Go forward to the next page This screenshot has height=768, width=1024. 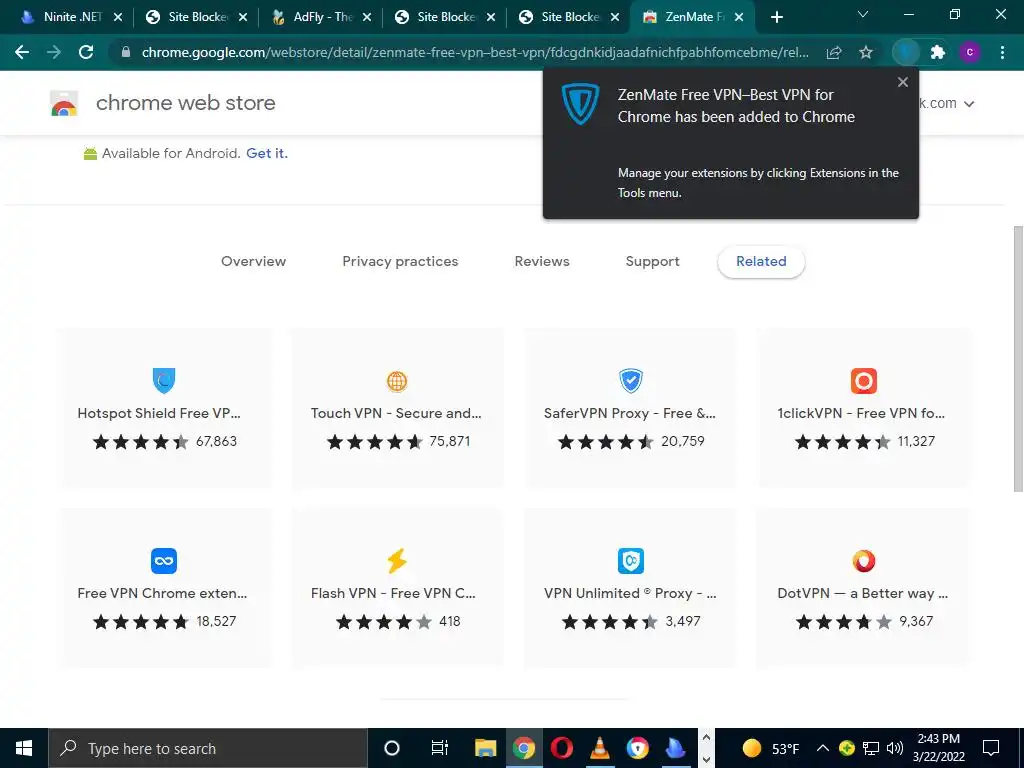[x=54, y=52]
